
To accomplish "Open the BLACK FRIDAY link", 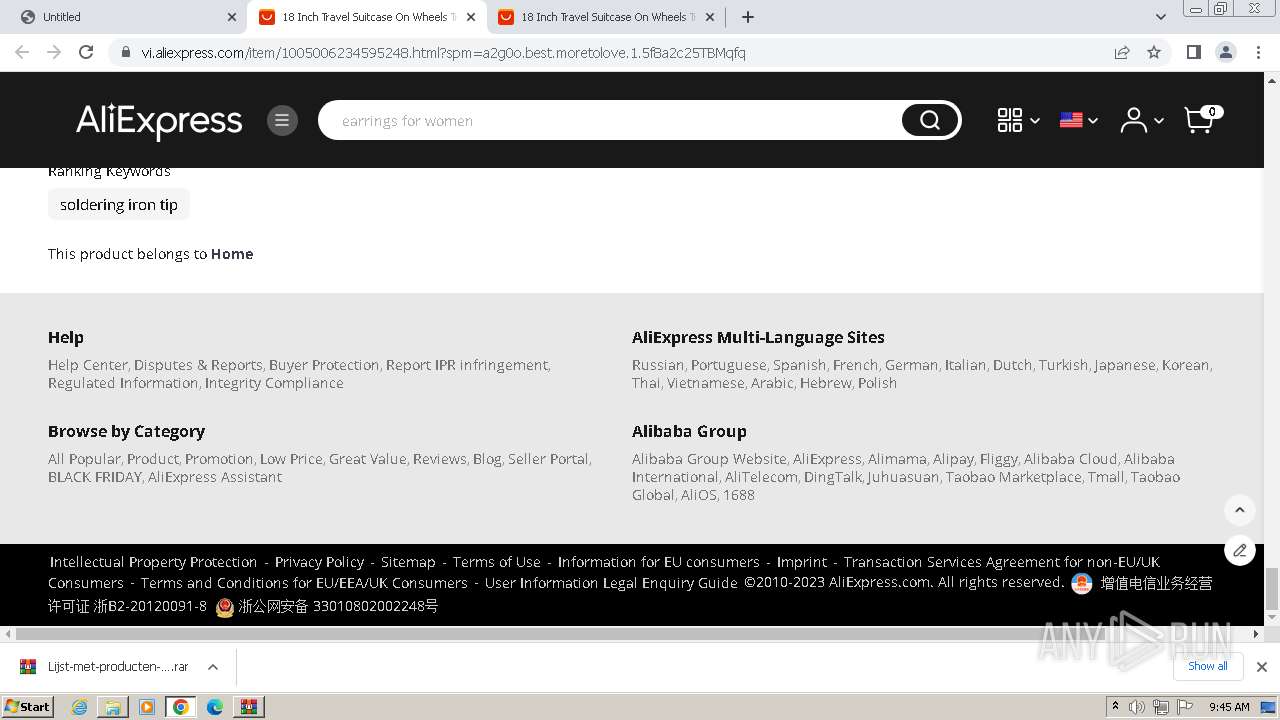I will click(95, 477).
